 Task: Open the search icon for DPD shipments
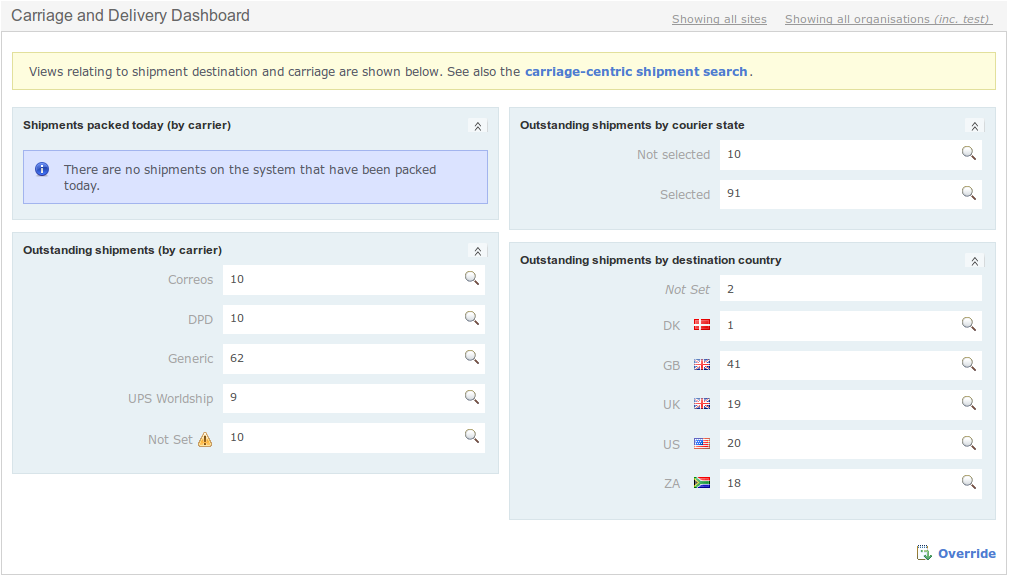(471, 318)
